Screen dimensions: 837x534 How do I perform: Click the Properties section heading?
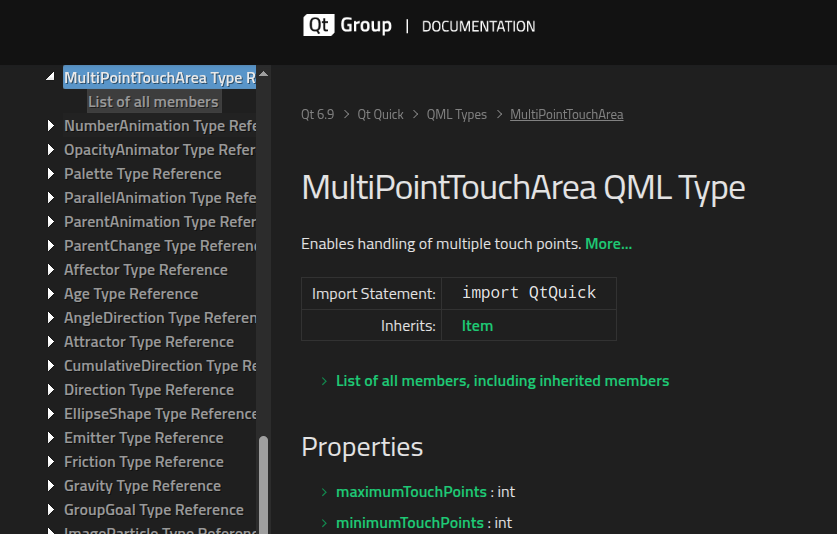coord(362,447)
